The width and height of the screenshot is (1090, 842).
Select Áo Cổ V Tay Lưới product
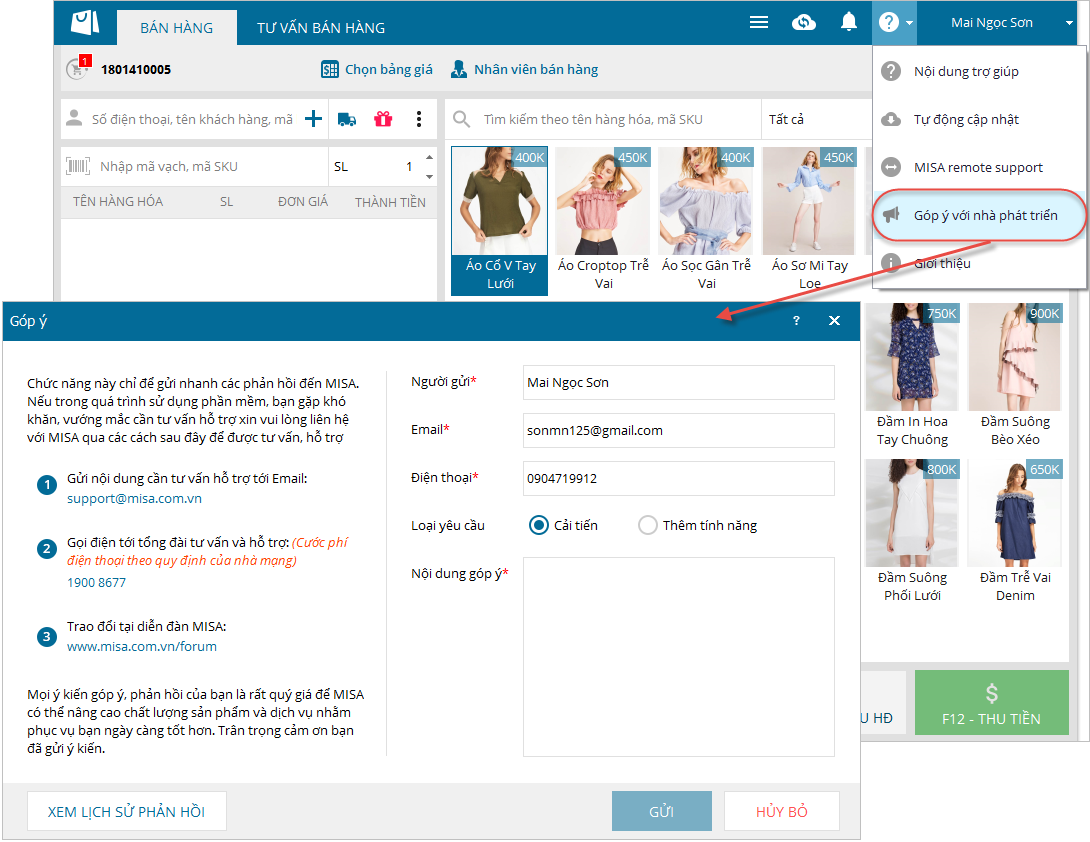click(x=500, y=220)
